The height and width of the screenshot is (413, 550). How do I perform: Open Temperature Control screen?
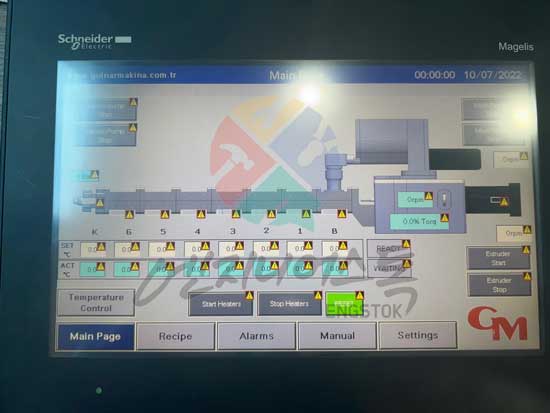[96, 303]
